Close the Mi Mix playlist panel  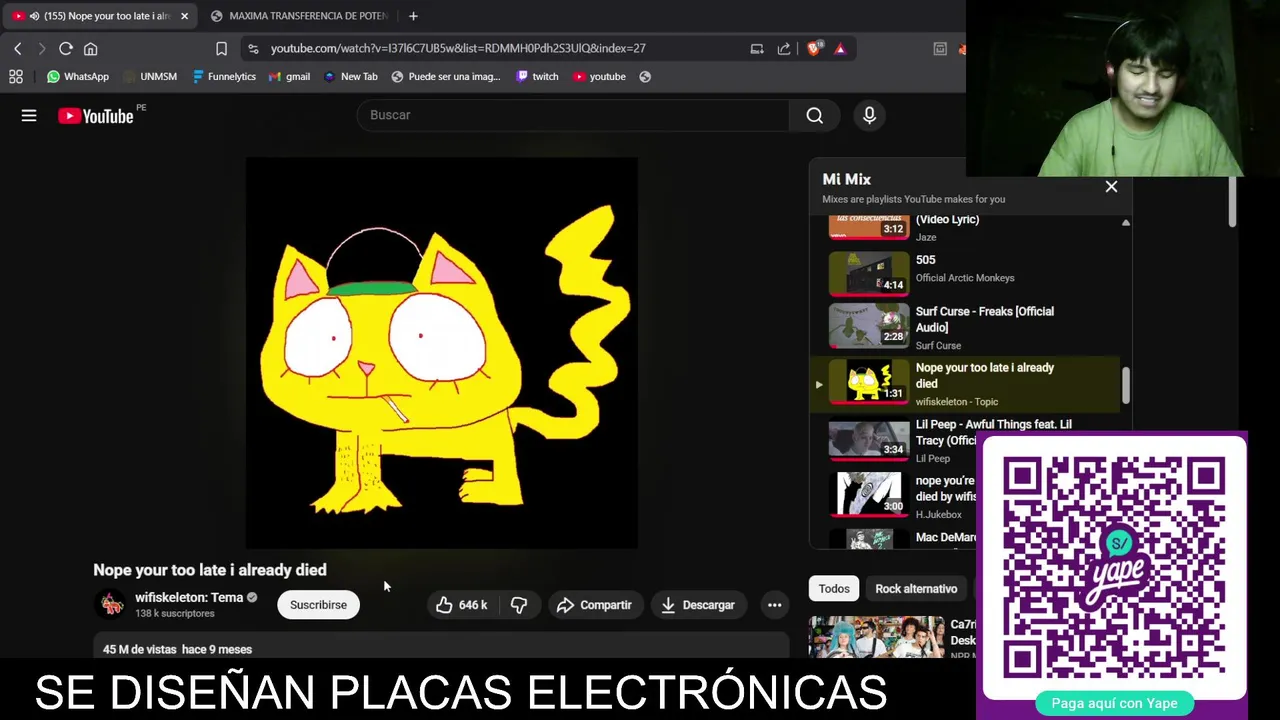(1111, 187)
